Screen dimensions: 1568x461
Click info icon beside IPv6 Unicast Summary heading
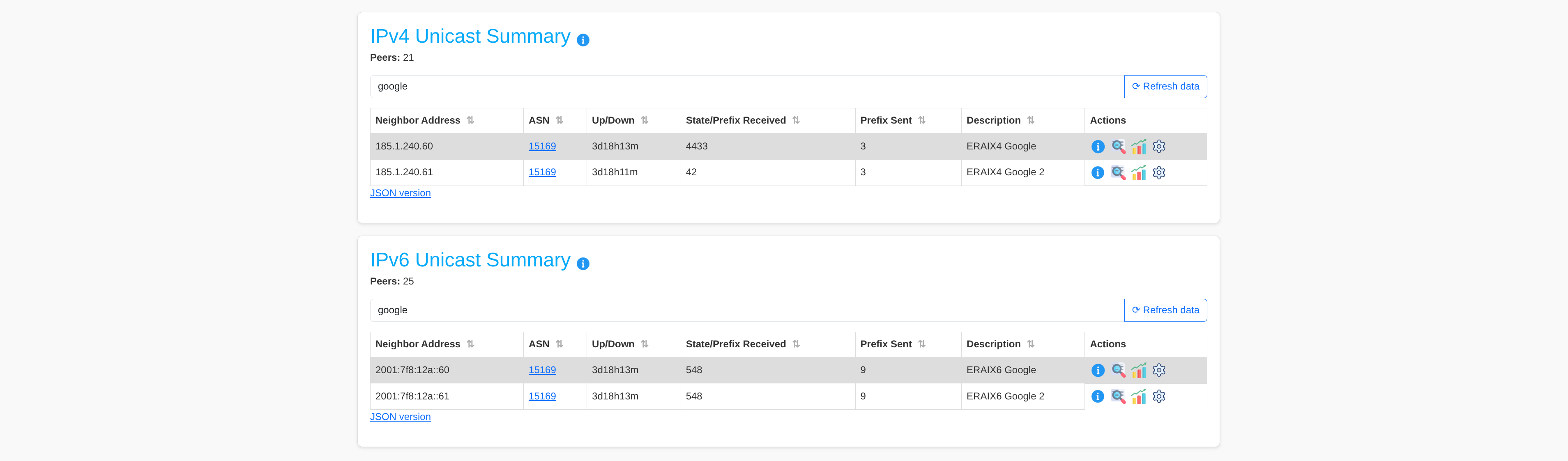click(583, 264)
